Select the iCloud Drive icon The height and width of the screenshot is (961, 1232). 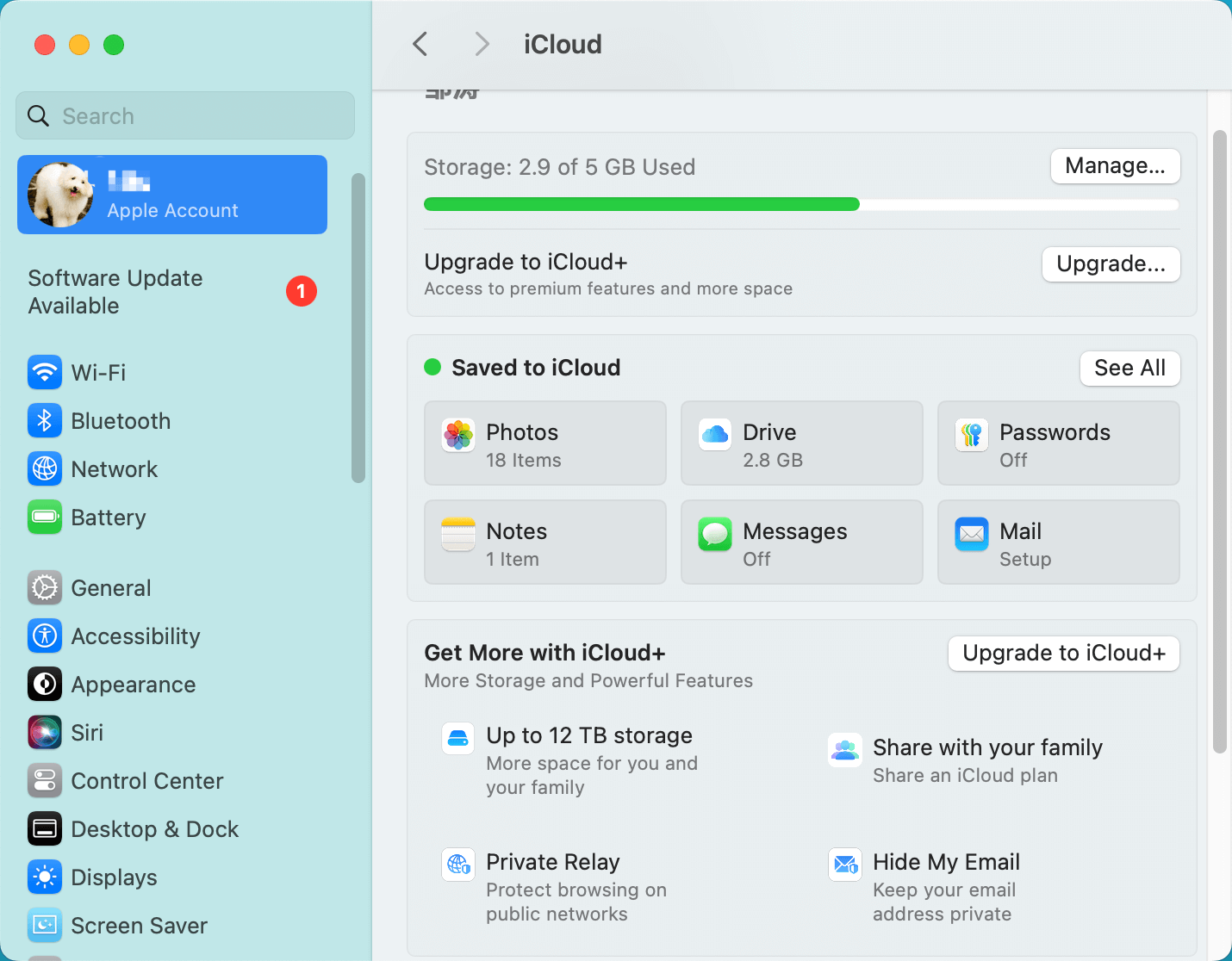714,436
